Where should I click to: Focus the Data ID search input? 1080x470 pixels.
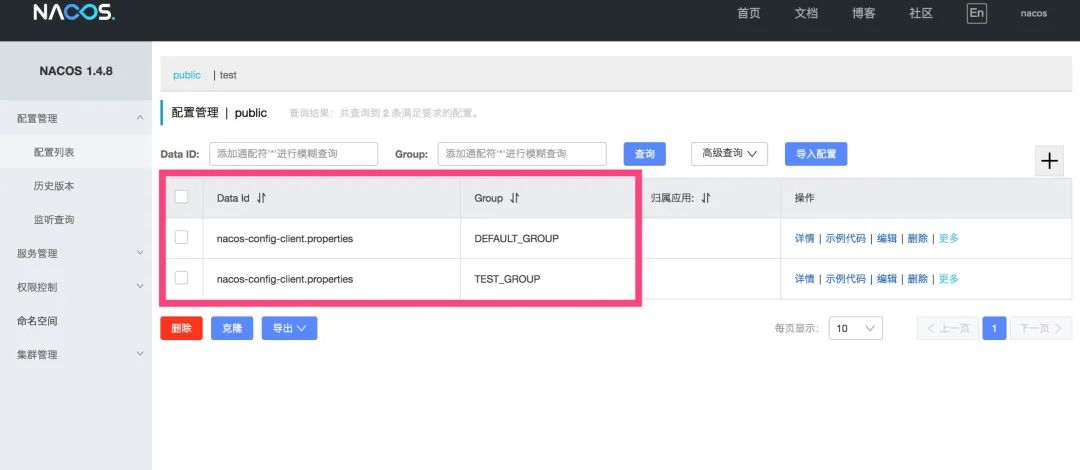pos(293,154)
